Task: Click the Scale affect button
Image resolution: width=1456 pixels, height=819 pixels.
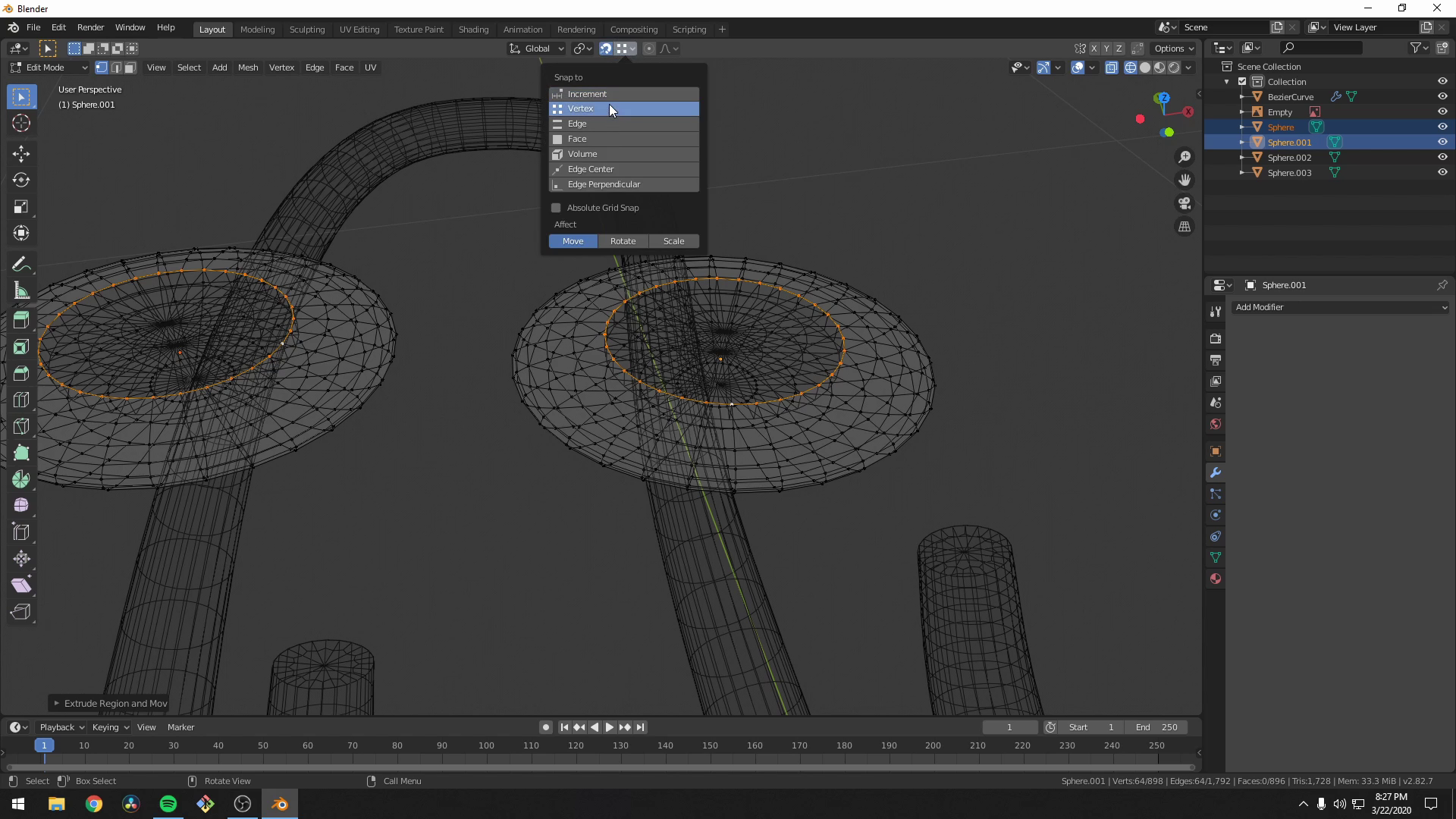Action: click(x=674, y=241)
